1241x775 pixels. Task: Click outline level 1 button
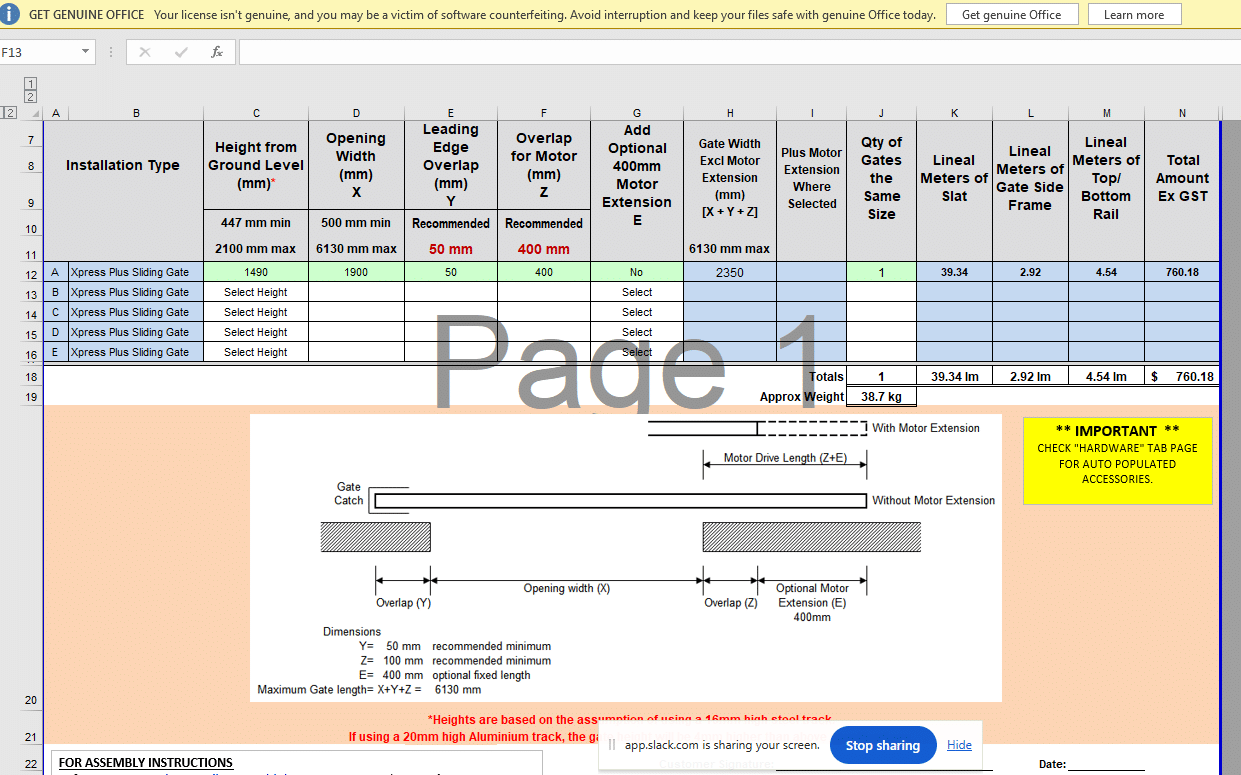pos(31,84)
